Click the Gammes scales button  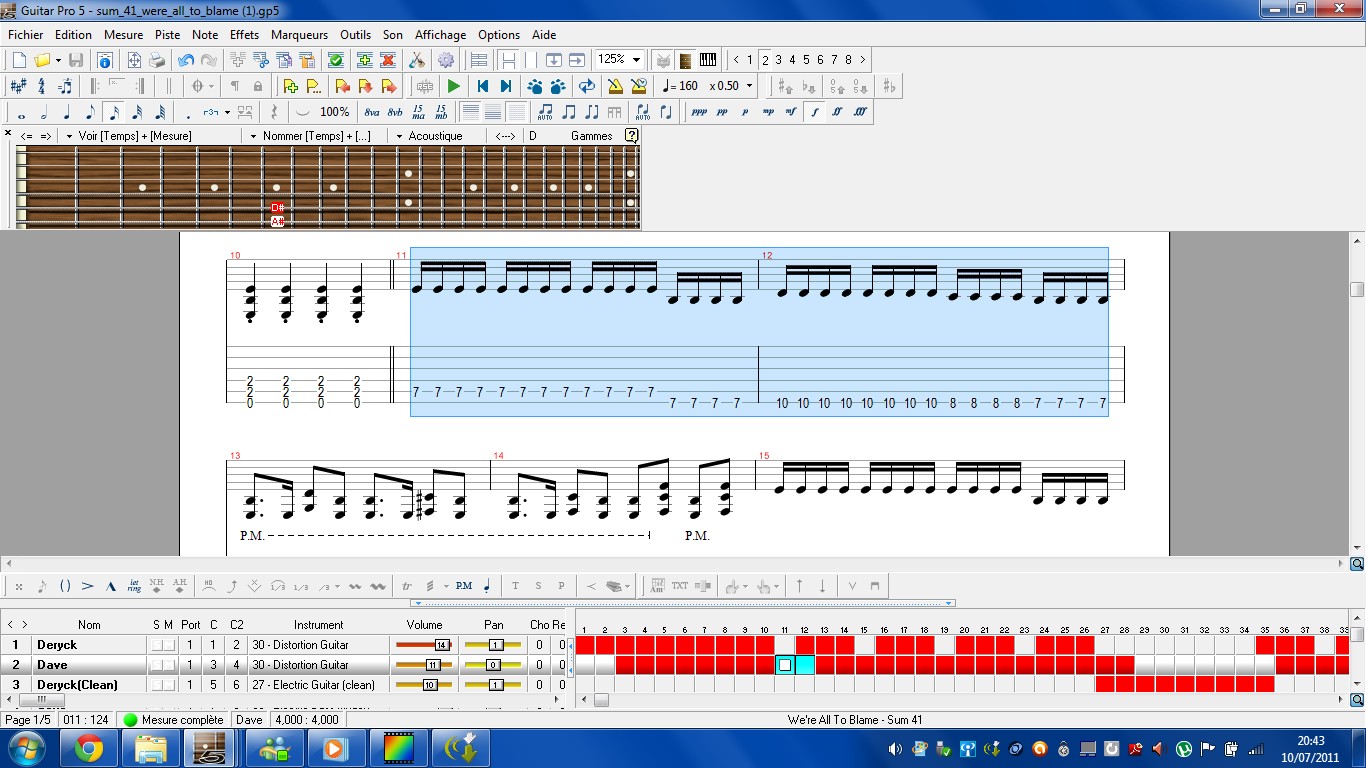(591, 135)
